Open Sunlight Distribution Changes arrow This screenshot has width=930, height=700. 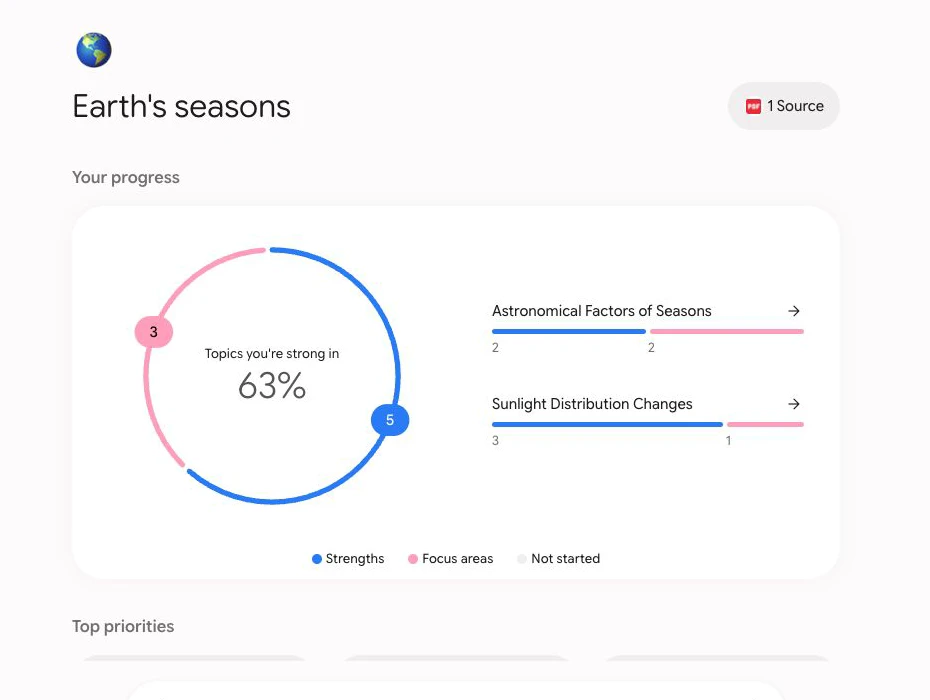pos(794,404)
